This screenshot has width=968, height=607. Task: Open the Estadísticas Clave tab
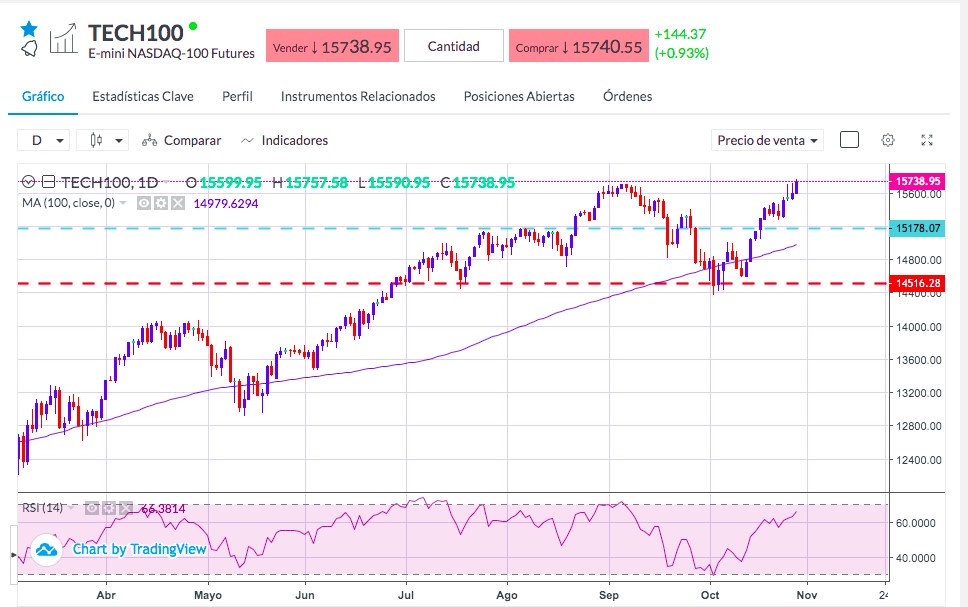point(143,96)
